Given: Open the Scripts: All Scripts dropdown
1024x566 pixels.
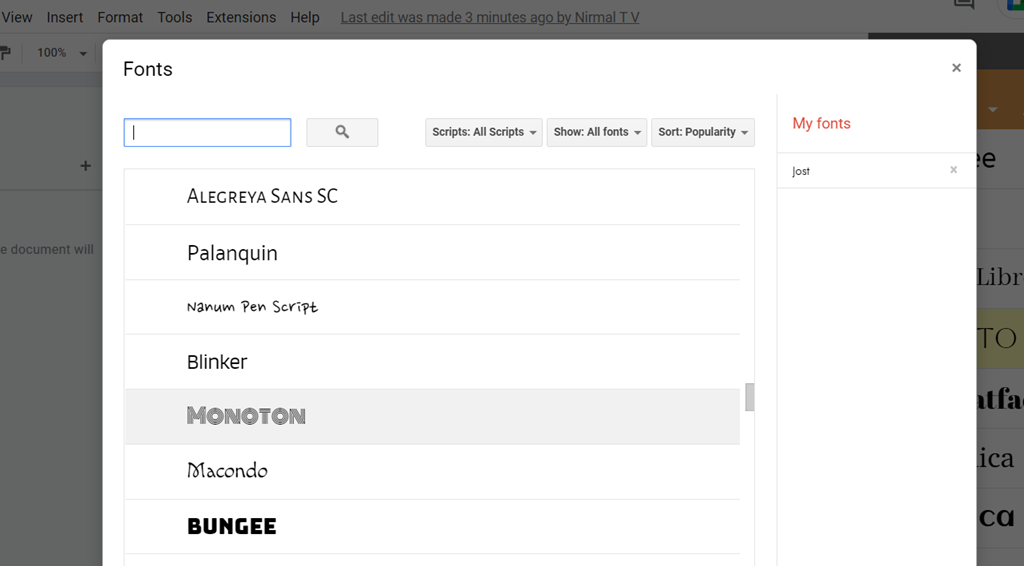Looking at the screenshot, I should [x=484, y=133].
